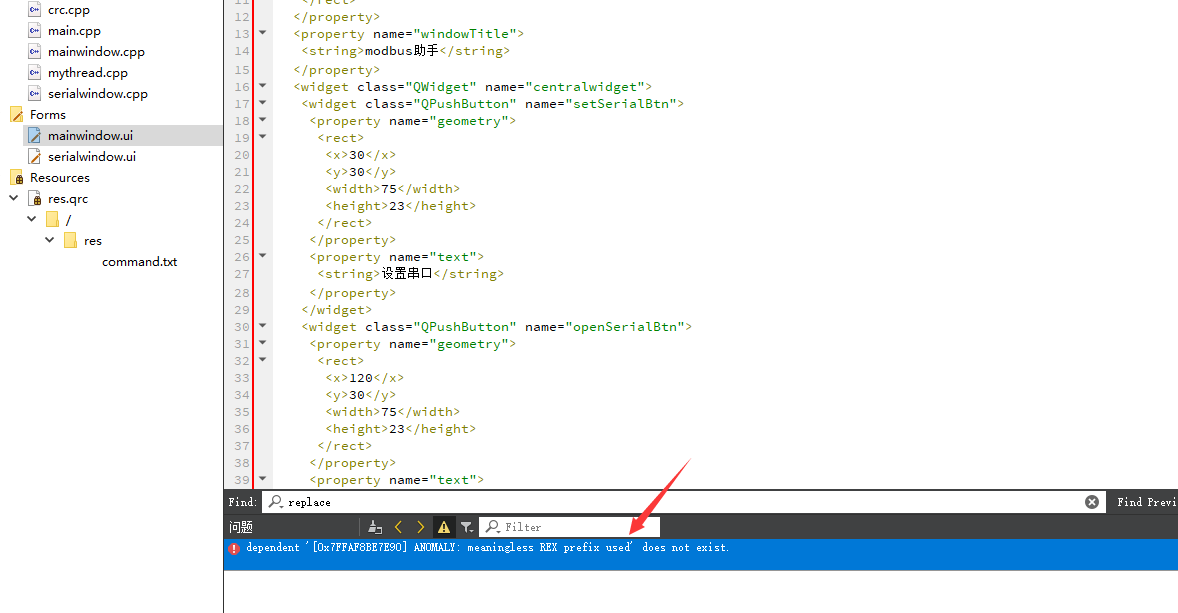Click the mainwindow.cpp file icon
Screen dimensions: 1178x613
click(x=31, y=51)
